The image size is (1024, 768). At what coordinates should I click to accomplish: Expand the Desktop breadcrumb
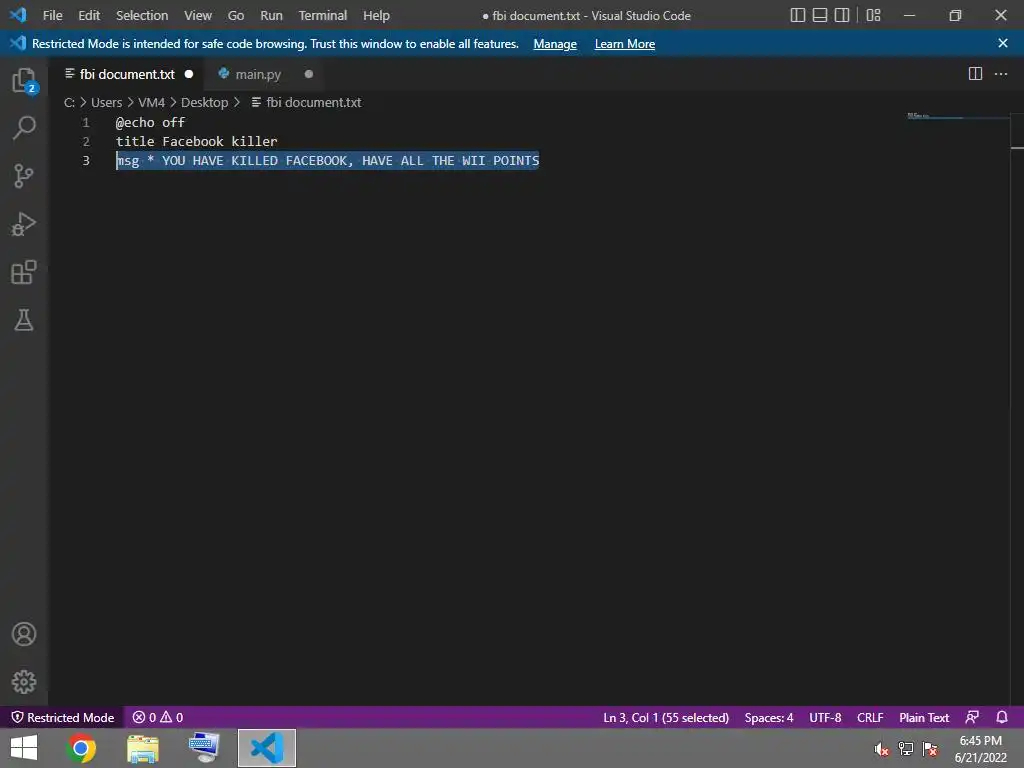click(204, 103)
